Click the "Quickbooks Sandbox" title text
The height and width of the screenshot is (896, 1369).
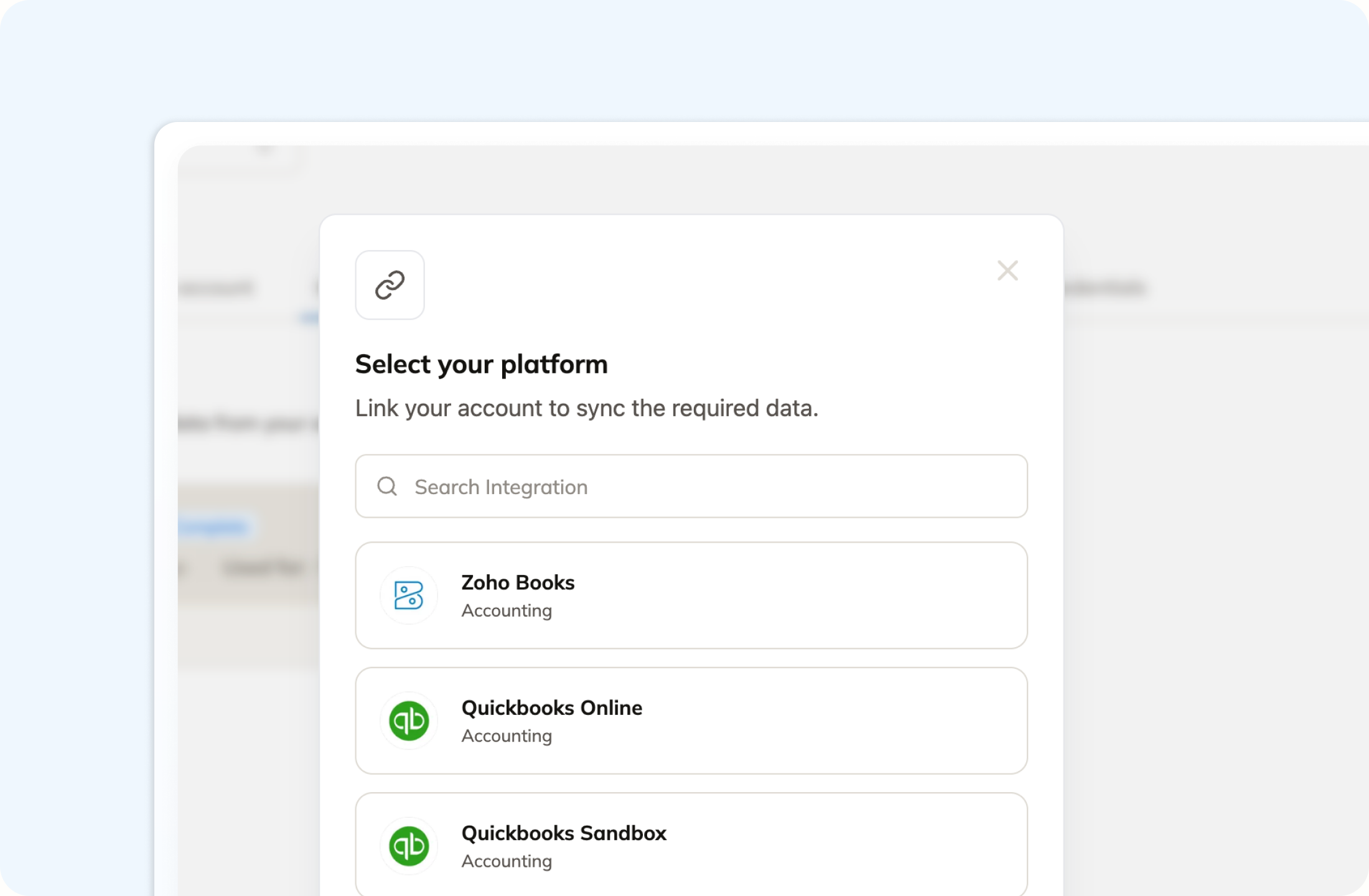pos(564,833)
